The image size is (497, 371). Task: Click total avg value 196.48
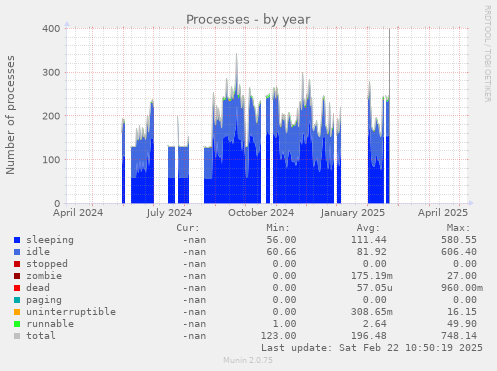[369, 336]
